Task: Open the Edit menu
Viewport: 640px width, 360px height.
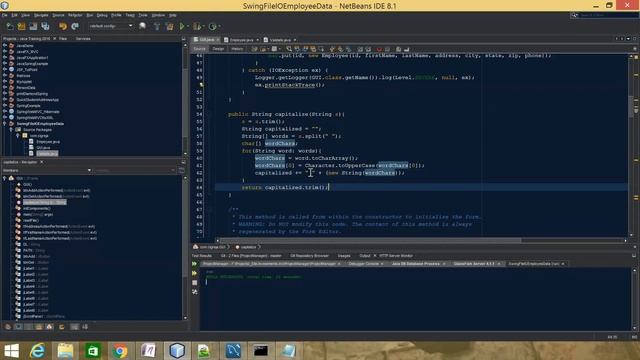Action: point(14,15)
